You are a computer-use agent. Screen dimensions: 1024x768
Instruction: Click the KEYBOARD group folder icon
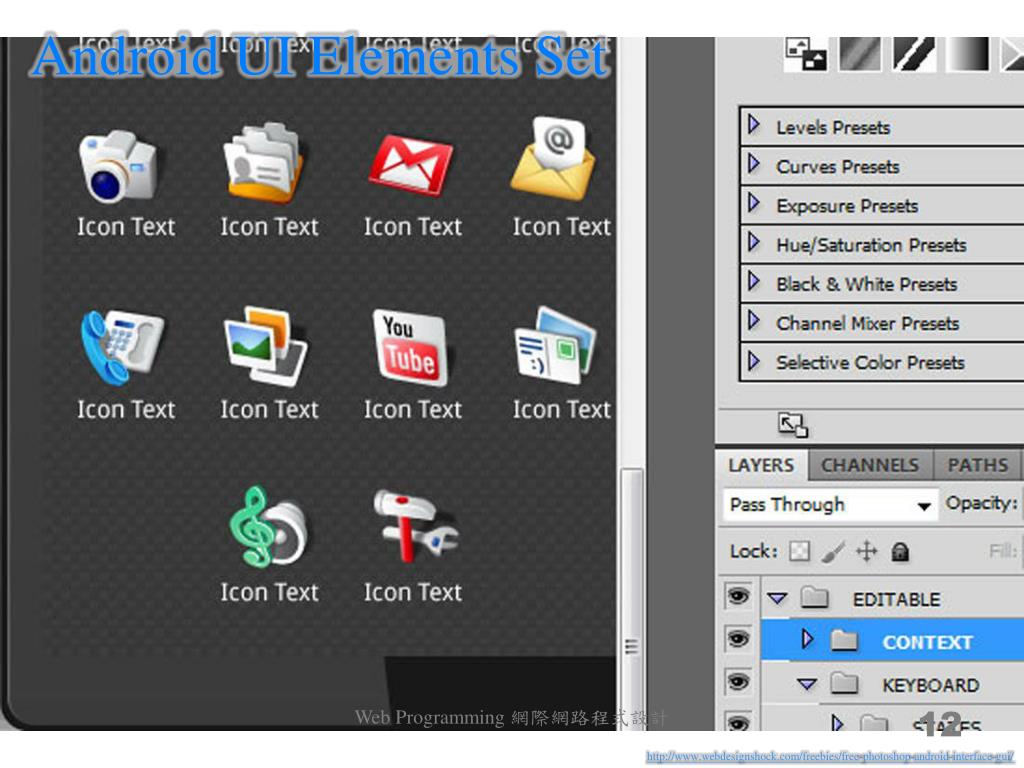844,684
